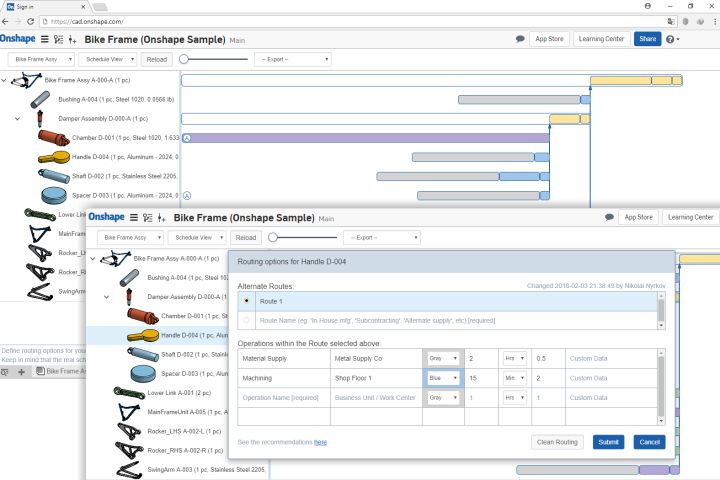Cancel the routing options dialog

tap(649, 442)
